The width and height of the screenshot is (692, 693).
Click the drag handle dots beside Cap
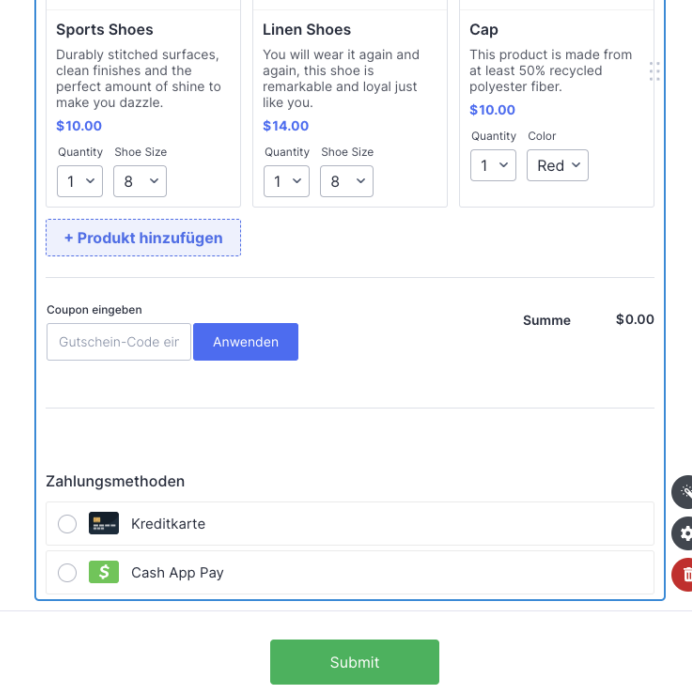pos(654,71)
